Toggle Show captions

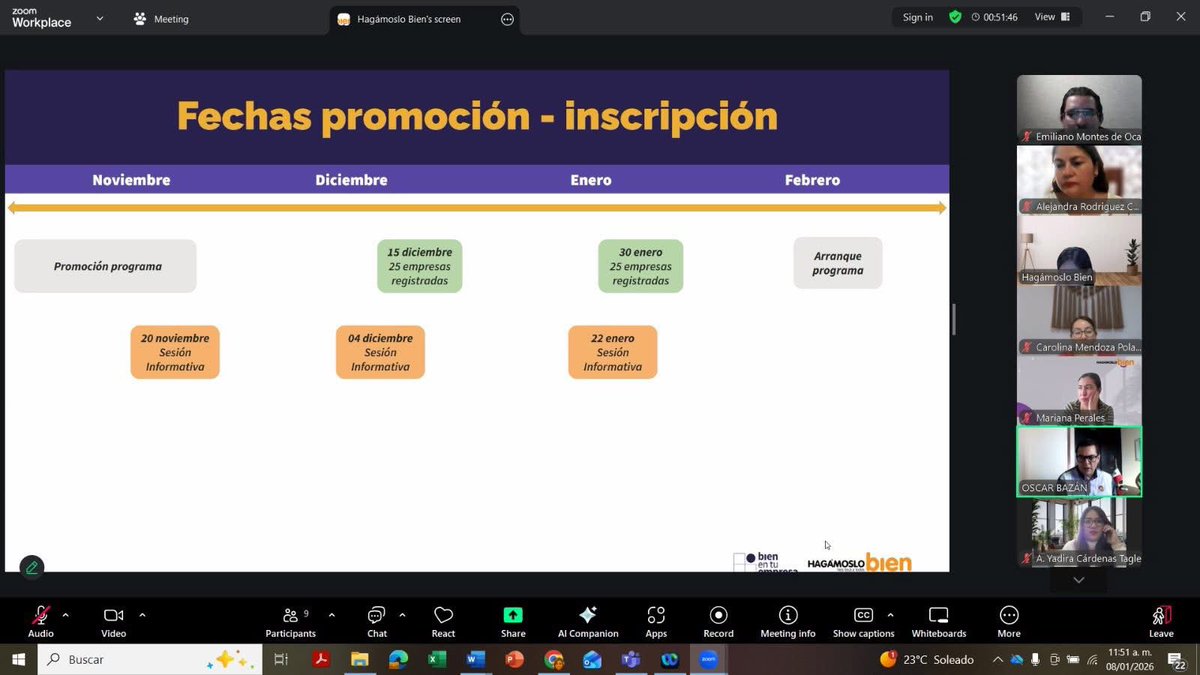point(863,621)
